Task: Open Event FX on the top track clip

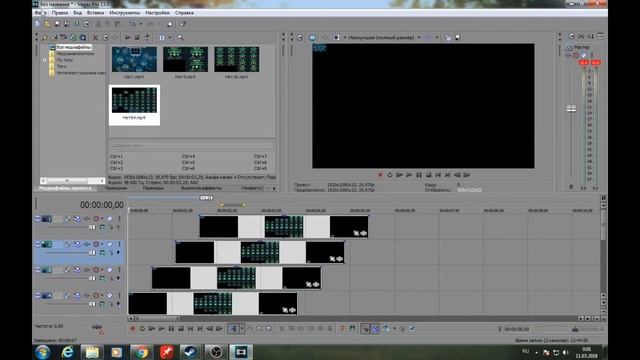Action: pos(364,233)
